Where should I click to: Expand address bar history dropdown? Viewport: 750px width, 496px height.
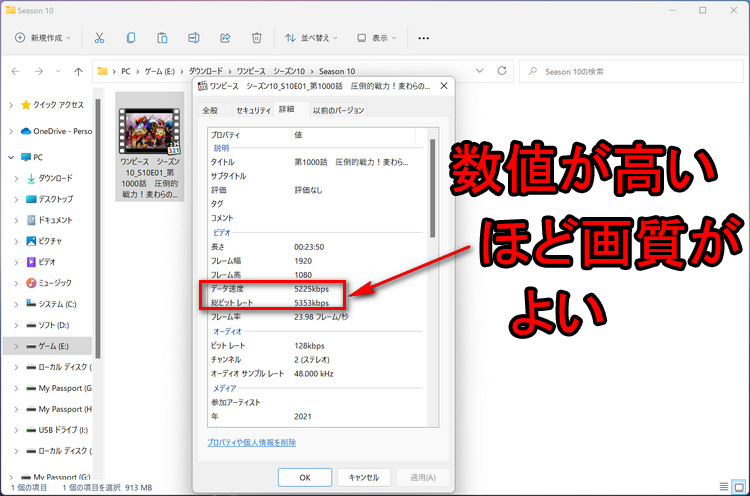(x=479, y=71)
